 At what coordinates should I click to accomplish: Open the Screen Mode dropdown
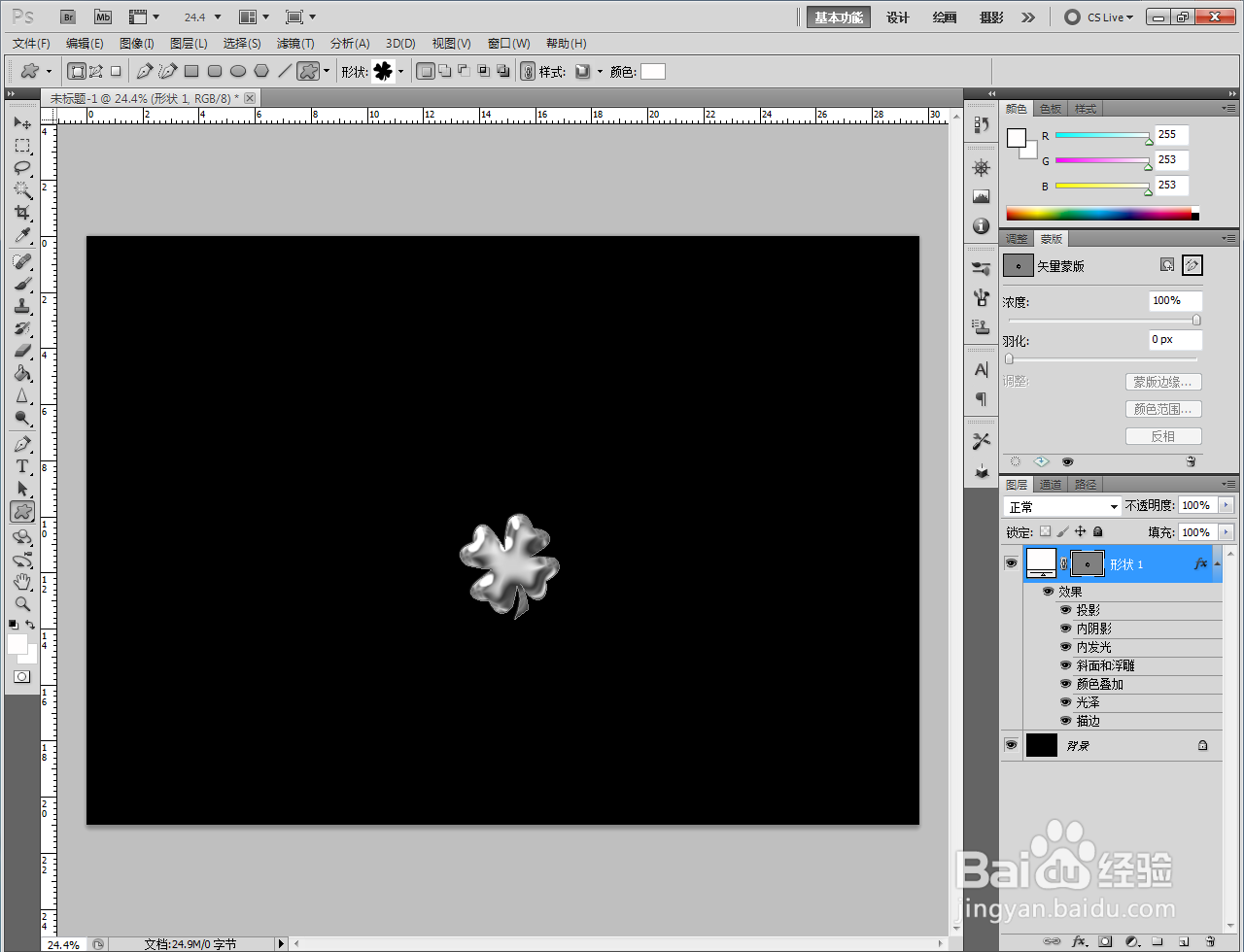pyautogui.click(x=300, y=17)
